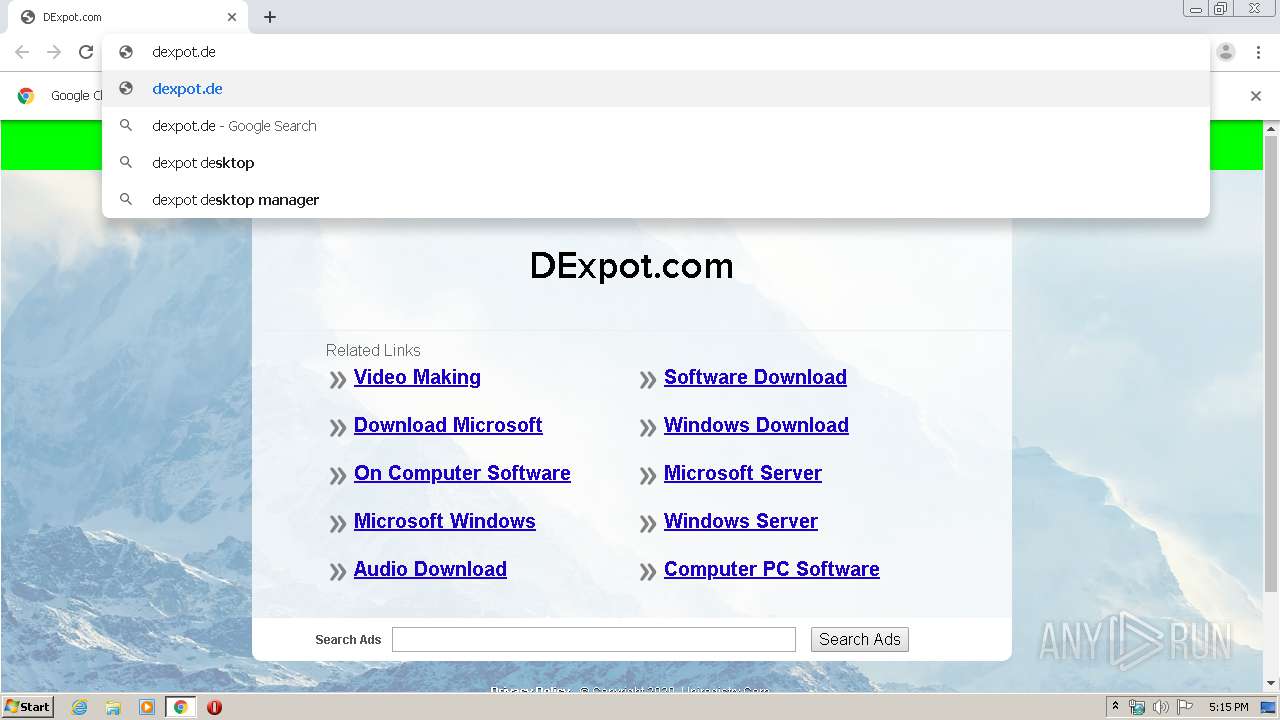Image resolution: width=1280 pixels, height=720 pixels.
Task: Open the Video Making link
Action: coord(417,377)
